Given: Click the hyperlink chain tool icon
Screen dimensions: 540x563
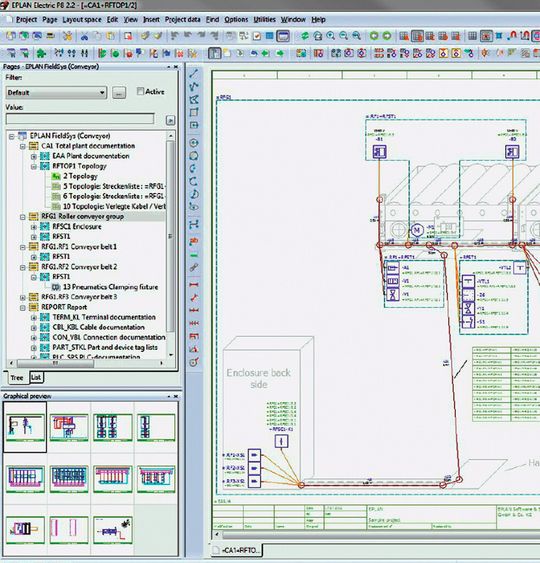Looking at the screenshot, I should [x=194, y=267].
